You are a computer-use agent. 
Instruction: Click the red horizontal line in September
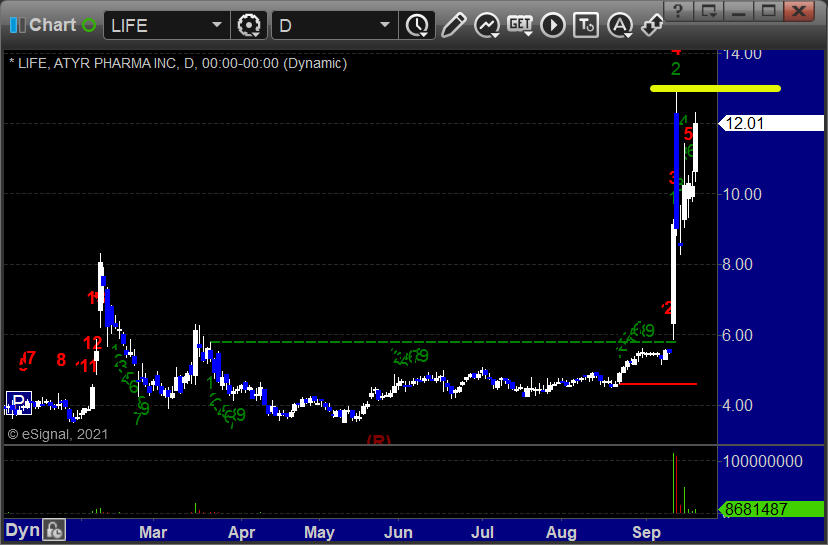point(657,384)
